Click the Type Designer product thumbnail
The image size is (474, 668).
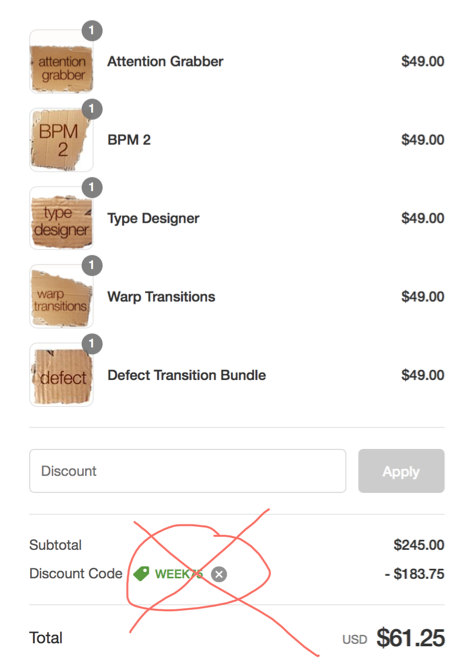point(61,218)
